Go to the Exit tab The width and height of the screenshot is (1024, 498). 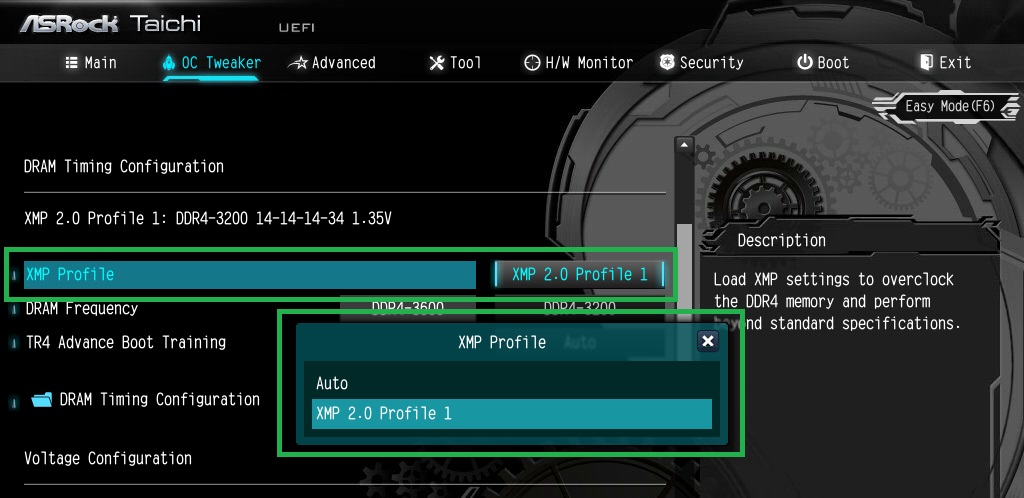coord(946,63)
